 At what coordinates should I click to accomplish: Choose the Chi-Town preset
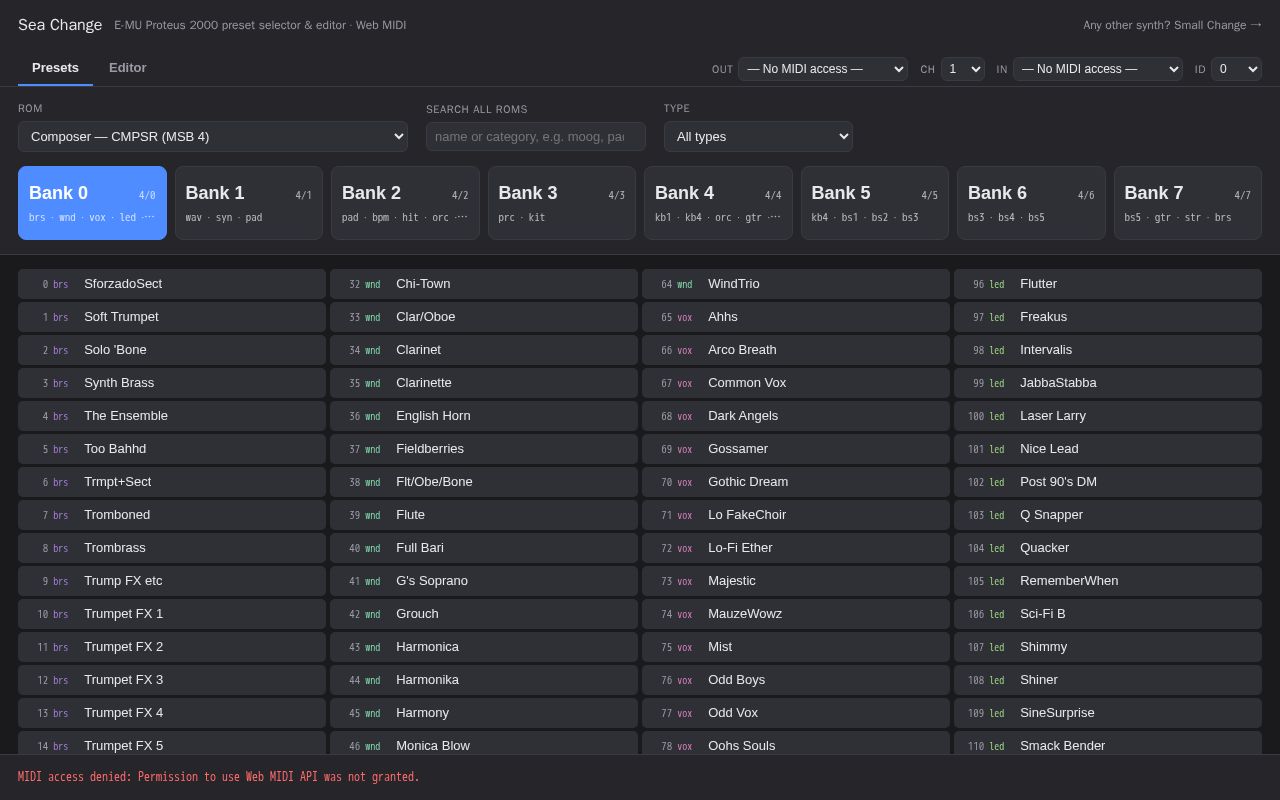tap(484, 284)
